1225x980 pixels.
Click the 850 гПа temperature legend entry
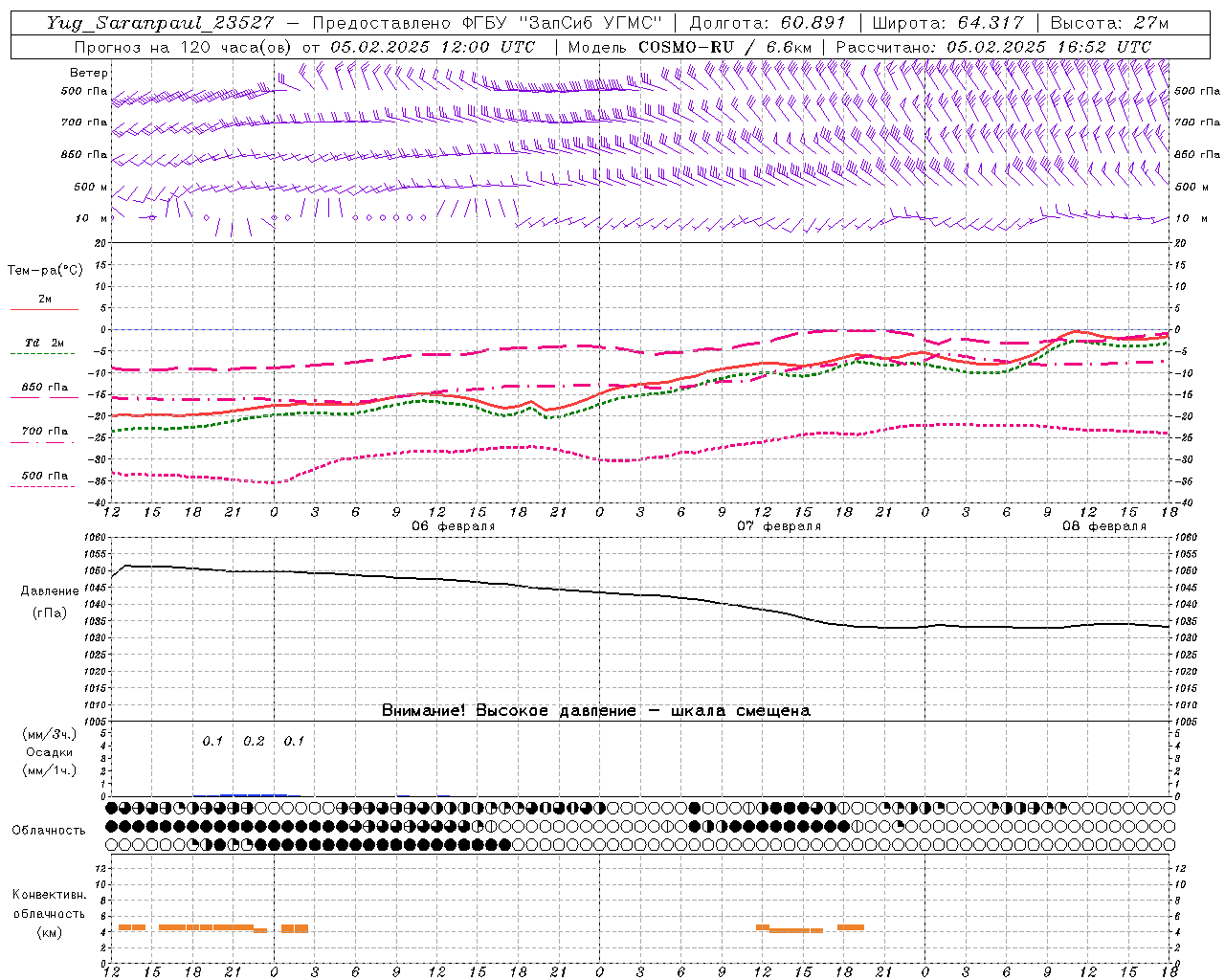45,388
